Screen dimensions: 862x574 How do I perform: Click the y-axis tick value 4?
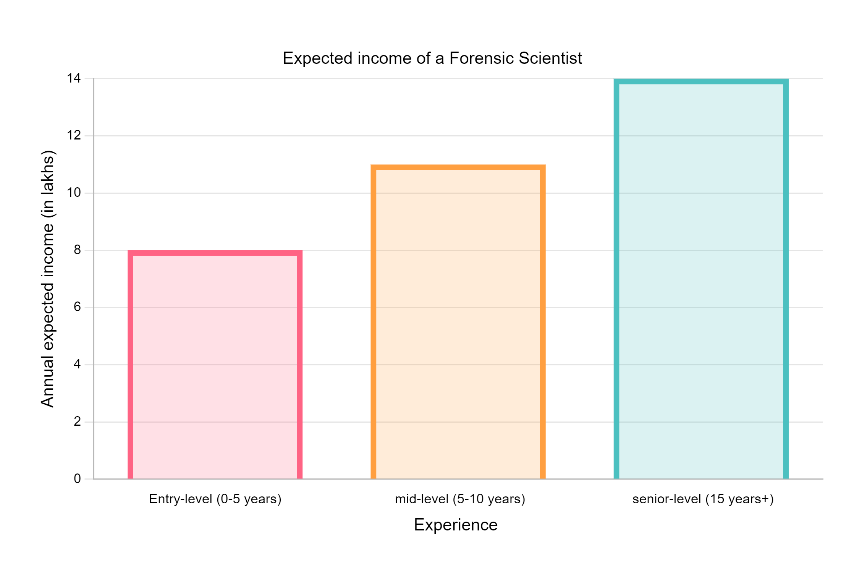[77, 364]
